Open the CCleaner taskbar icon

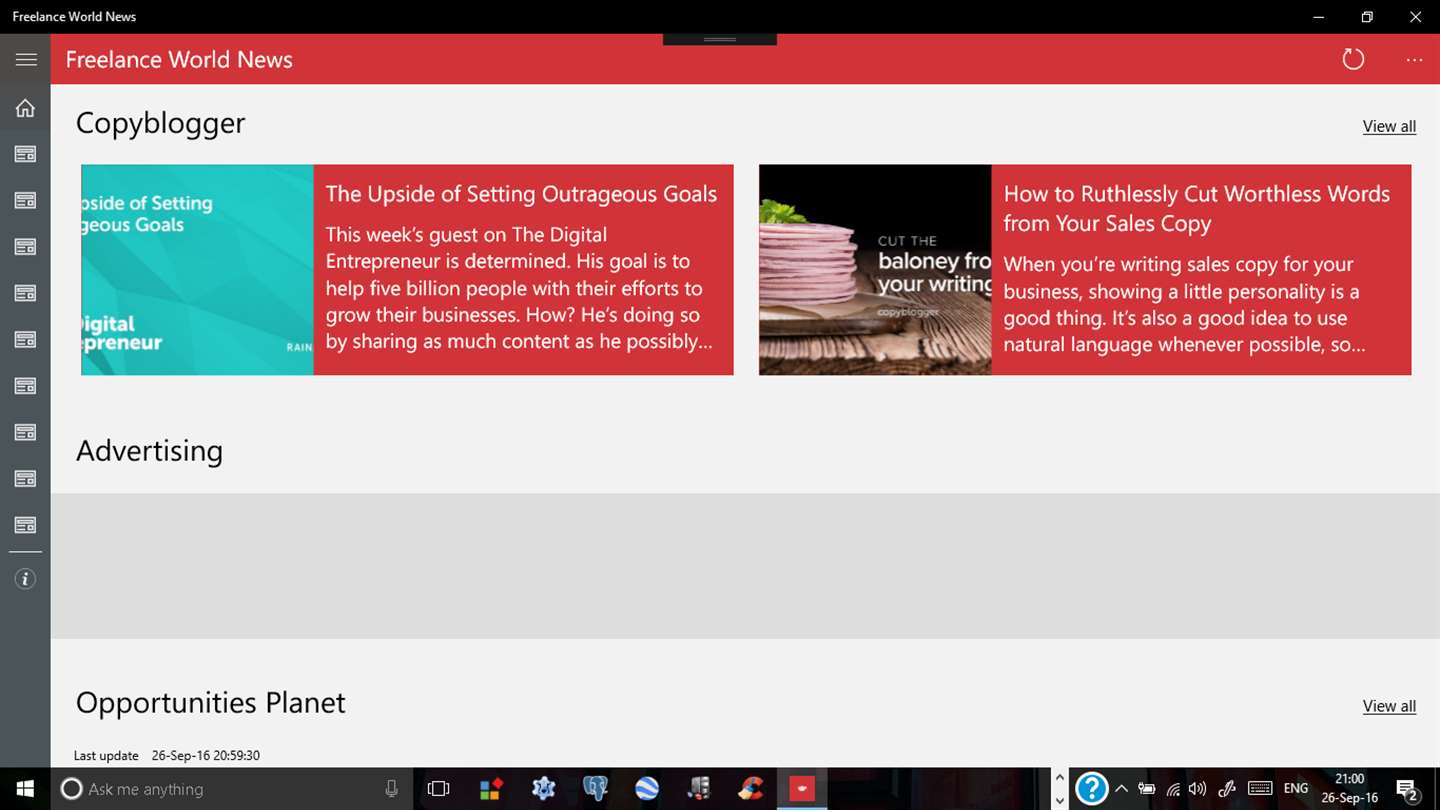[751, 788]
